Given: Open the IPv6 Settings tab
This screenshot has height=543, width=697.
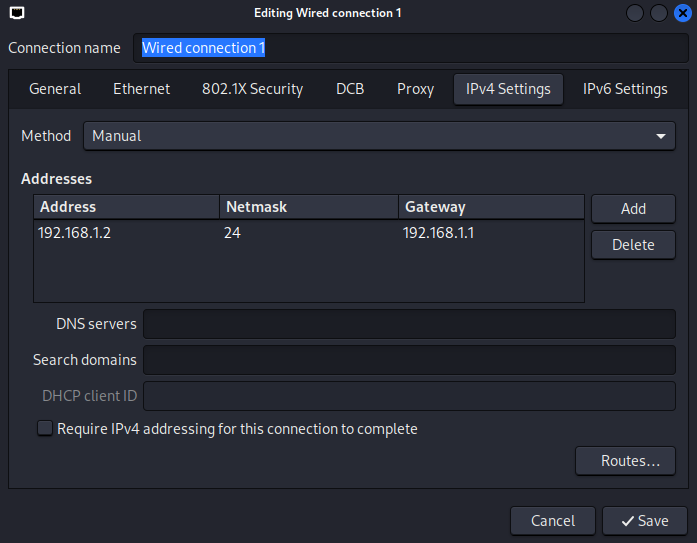Looking at the screenshot, I should tap(625, 89).
